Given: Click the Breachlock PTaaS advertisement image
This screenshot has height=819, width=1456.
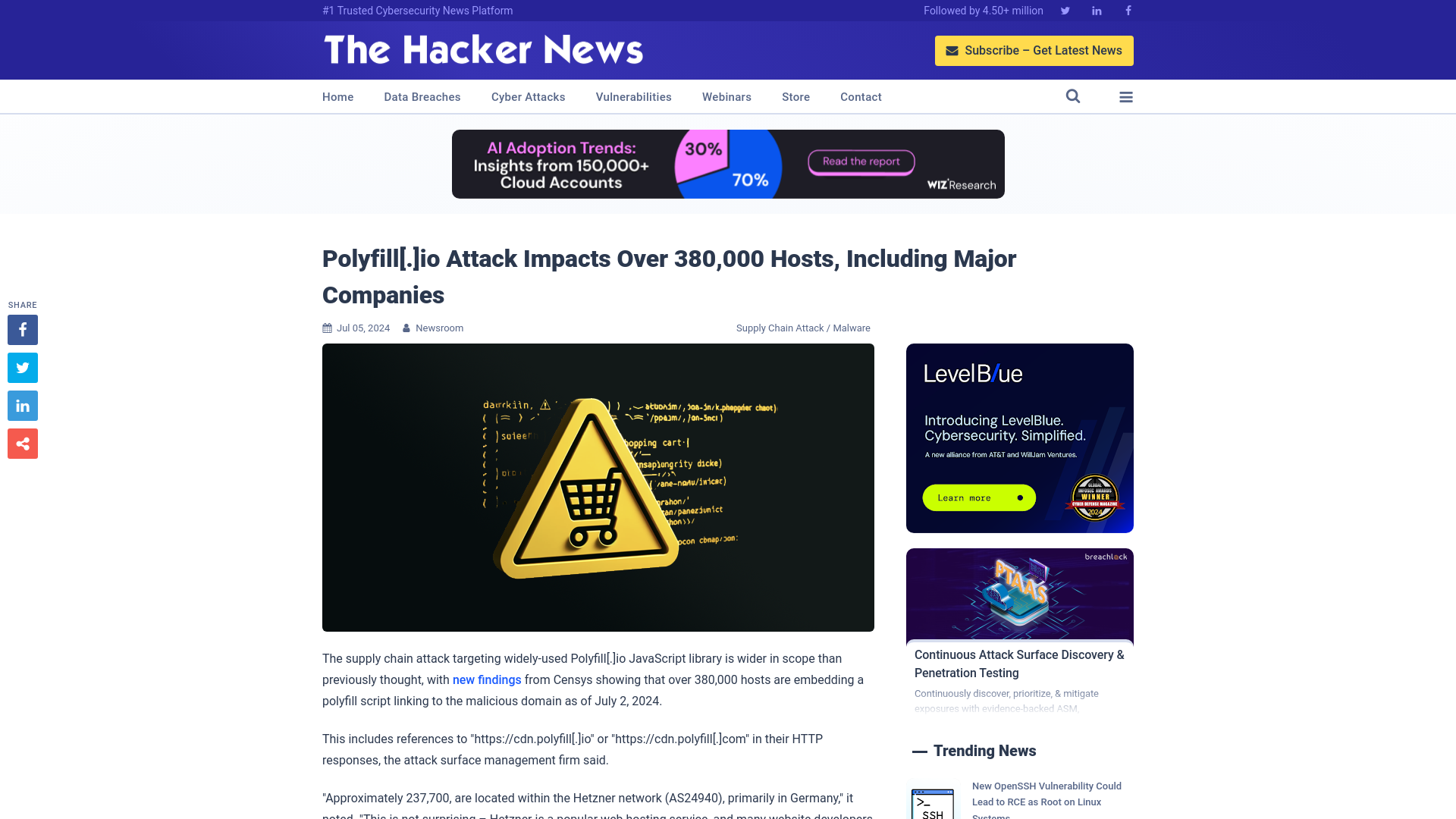Looking at the screenshot, I should pos(1020,594).
